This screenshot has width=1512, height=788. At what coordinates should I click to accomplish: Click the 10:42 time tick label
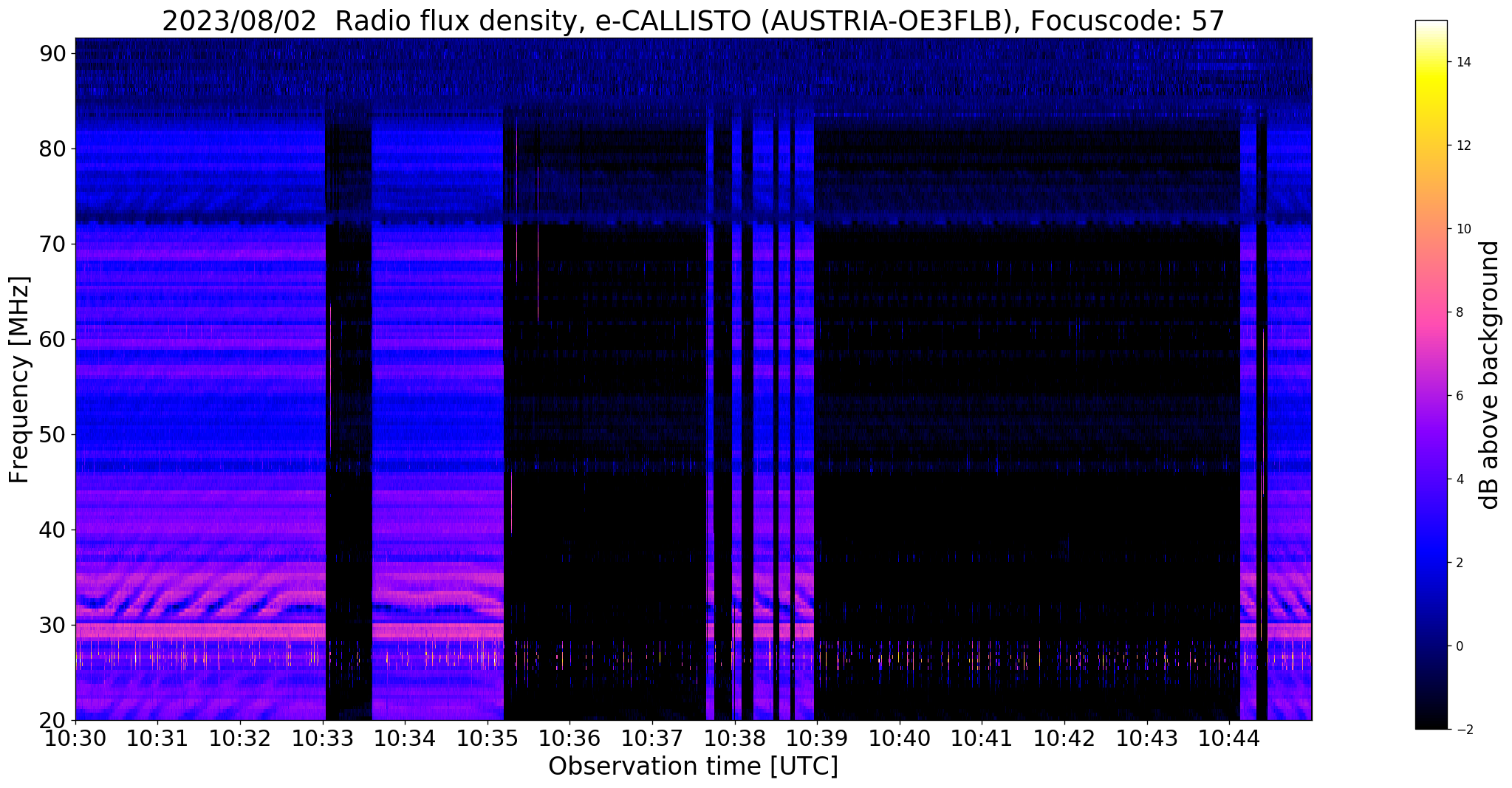click(1064, 738)
